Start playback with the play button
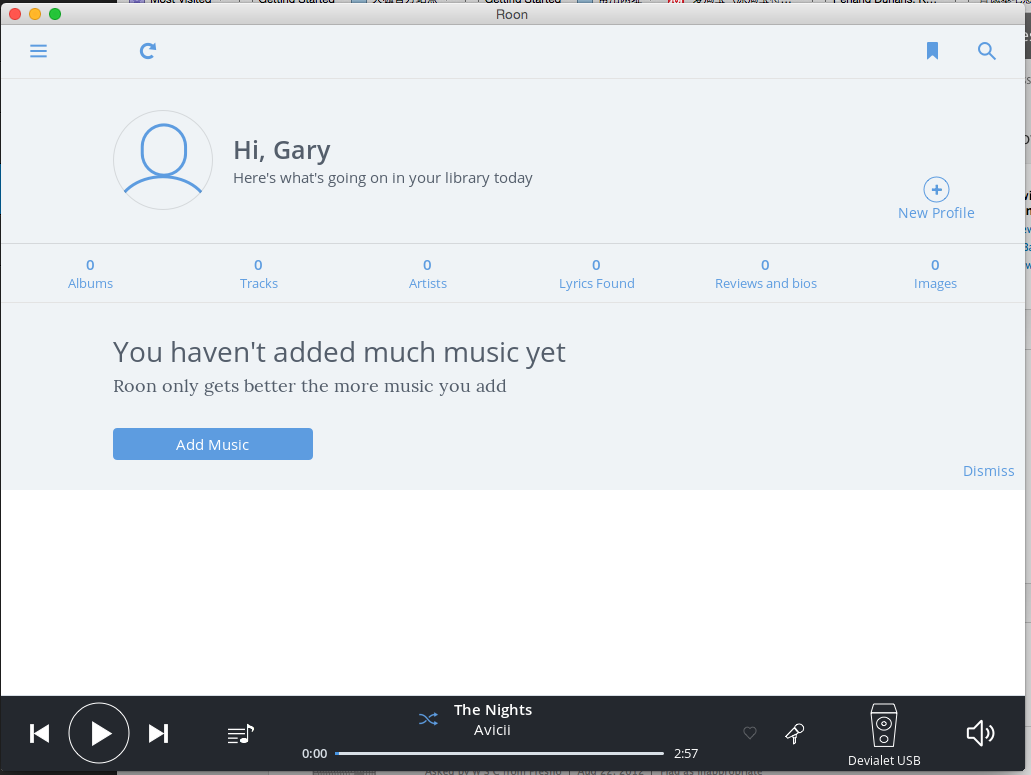The width and height of the screenshot is (1031, 775). [99, 734]
